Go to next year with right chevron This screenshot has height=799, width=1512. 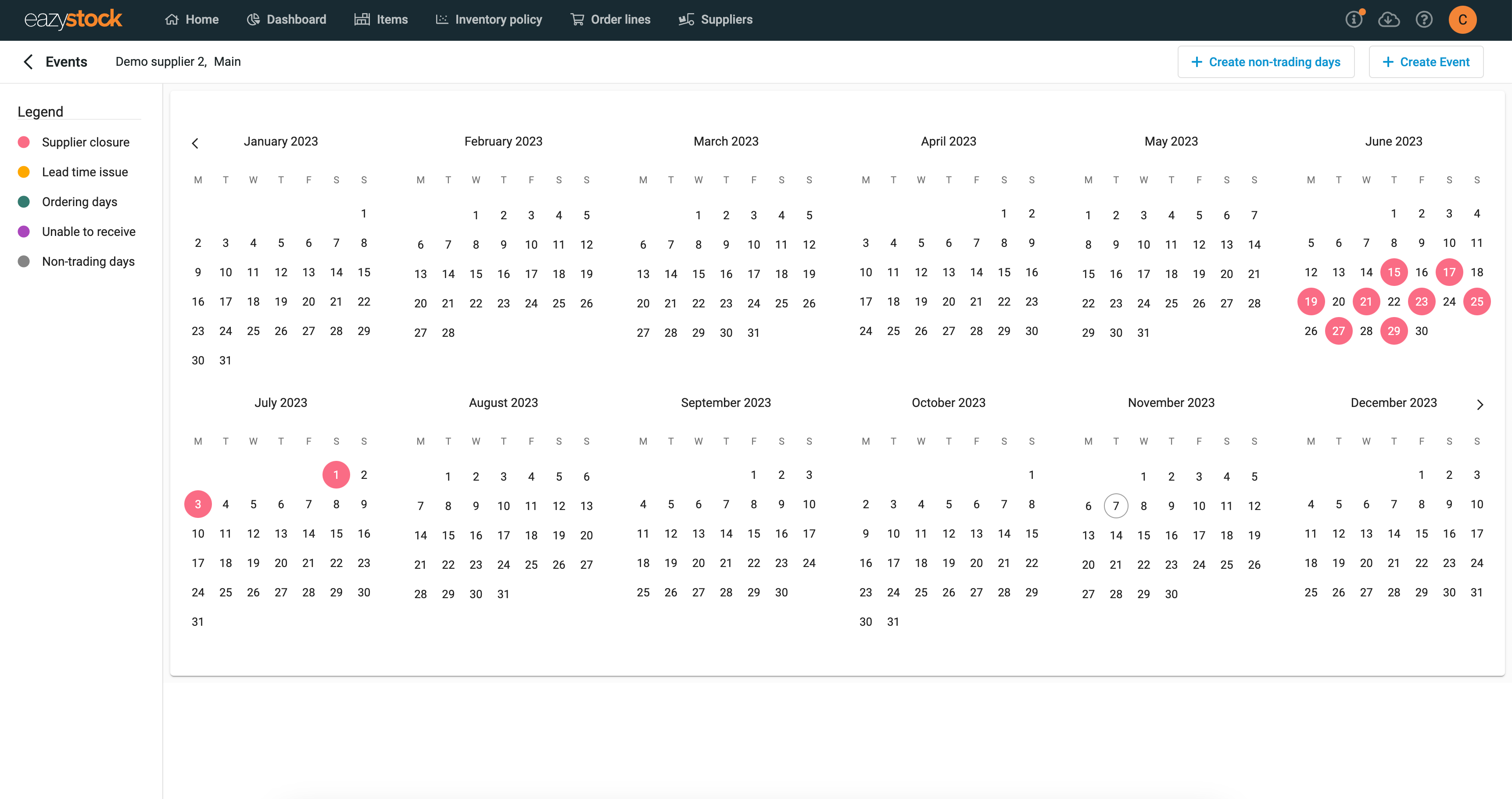pos(1480,405)
